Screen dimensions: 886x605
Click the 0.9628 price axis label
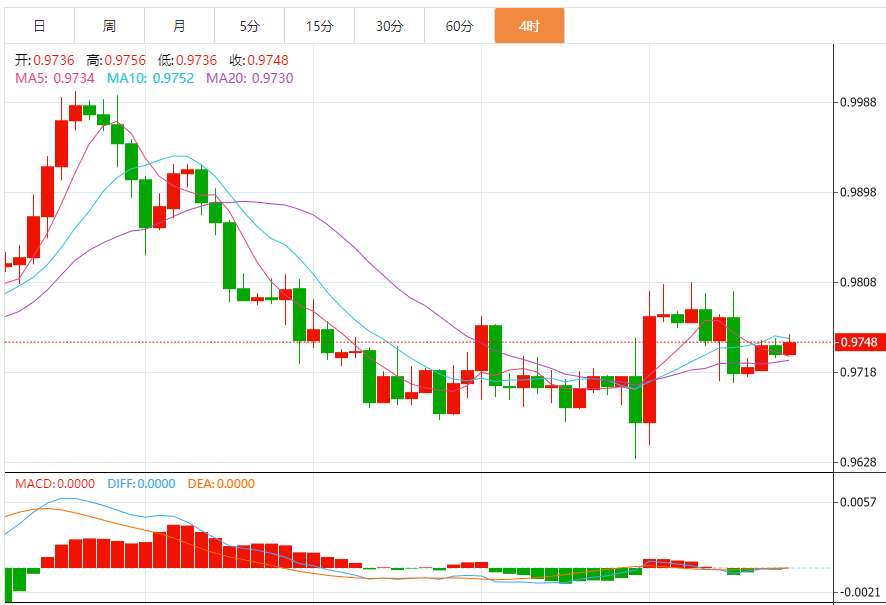(x=858, y=462)
